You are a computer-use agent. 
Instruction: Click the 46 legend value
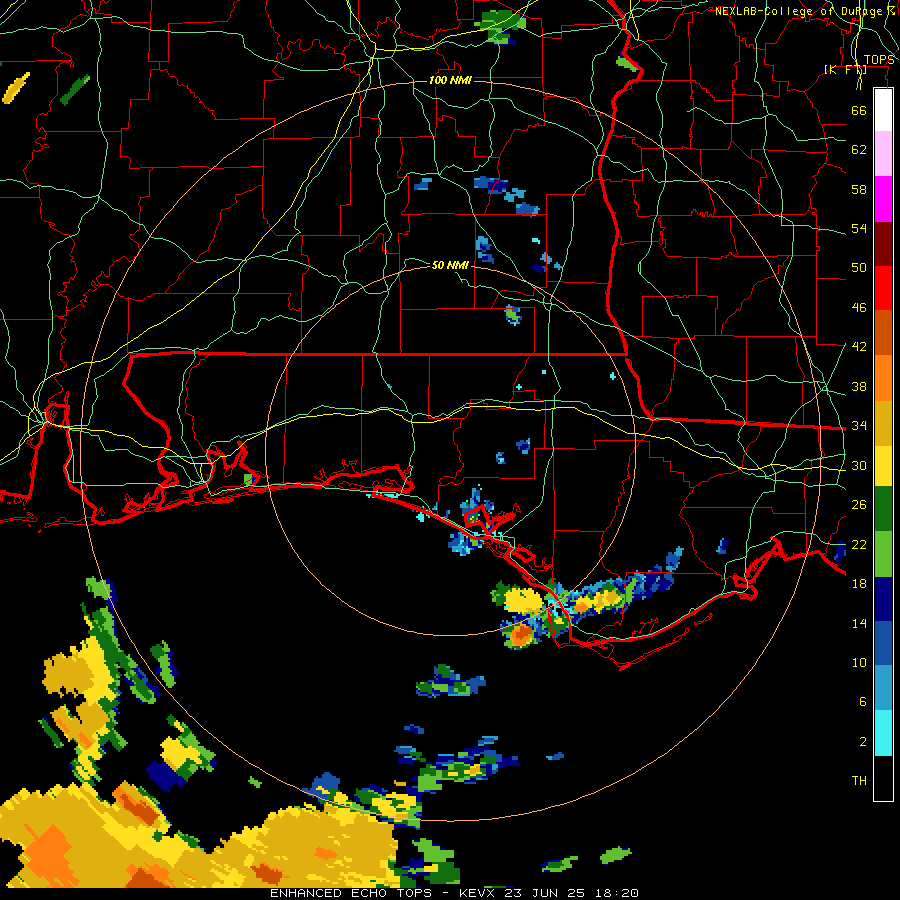(859, 308)
